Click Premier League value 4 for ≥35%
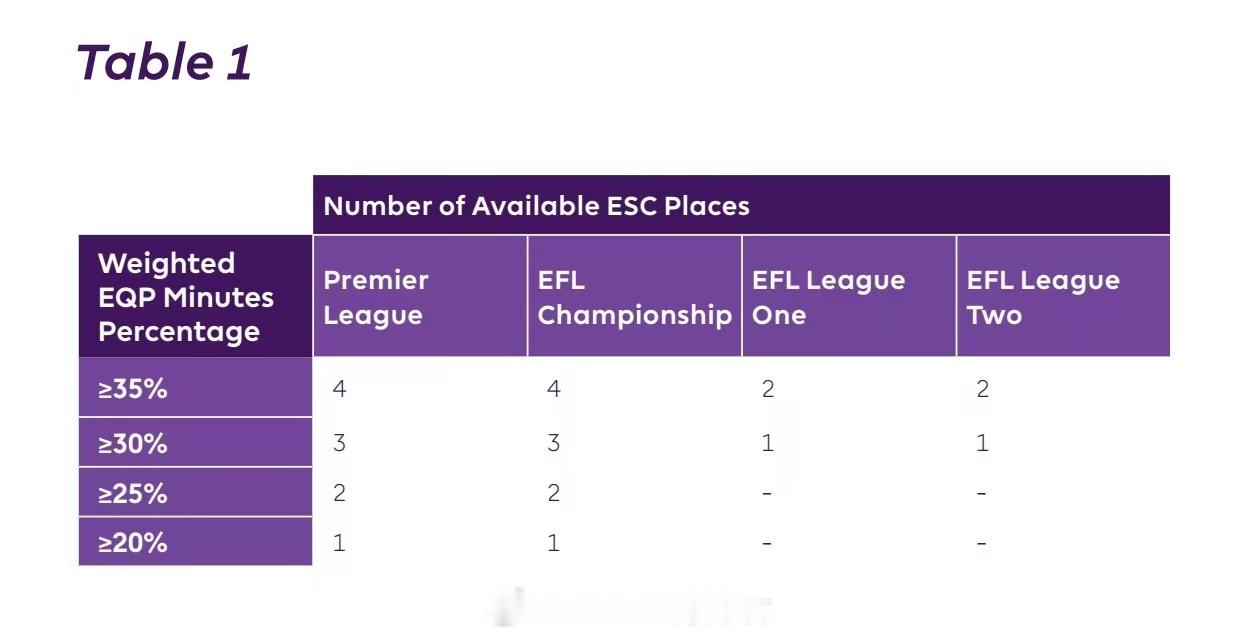This screenshot has height=639, width=1260. click(339, 389)
